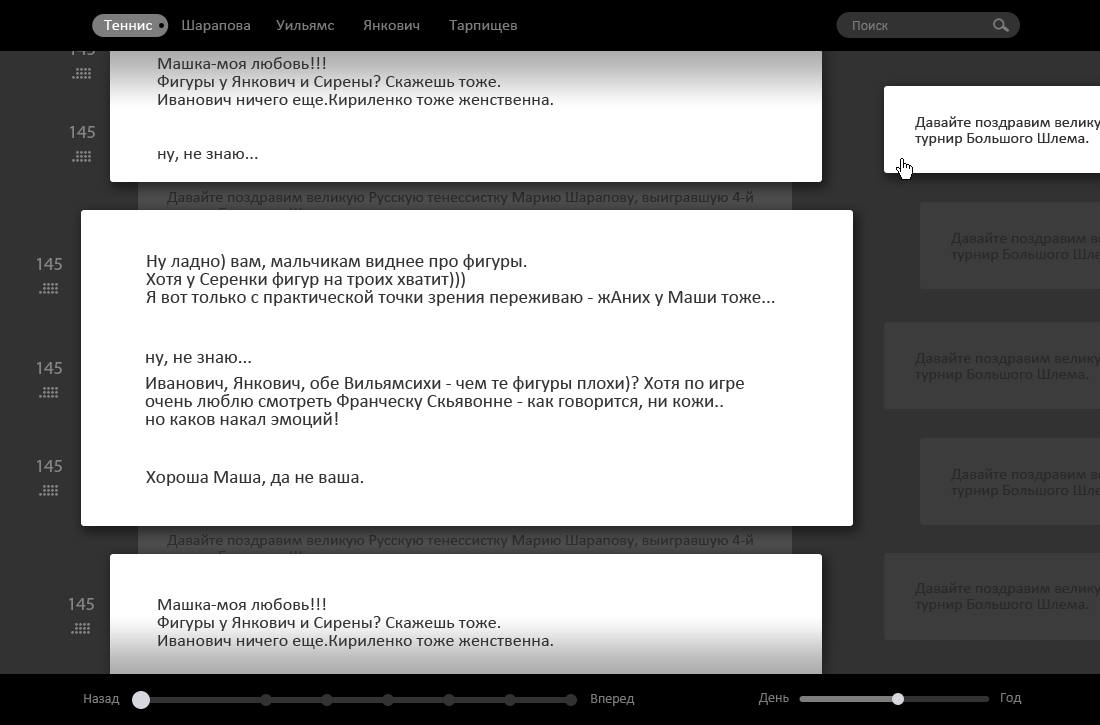
Task: Open highlighted white 'Давайте поздравим' card on right
Action: (x=992, y=130)
